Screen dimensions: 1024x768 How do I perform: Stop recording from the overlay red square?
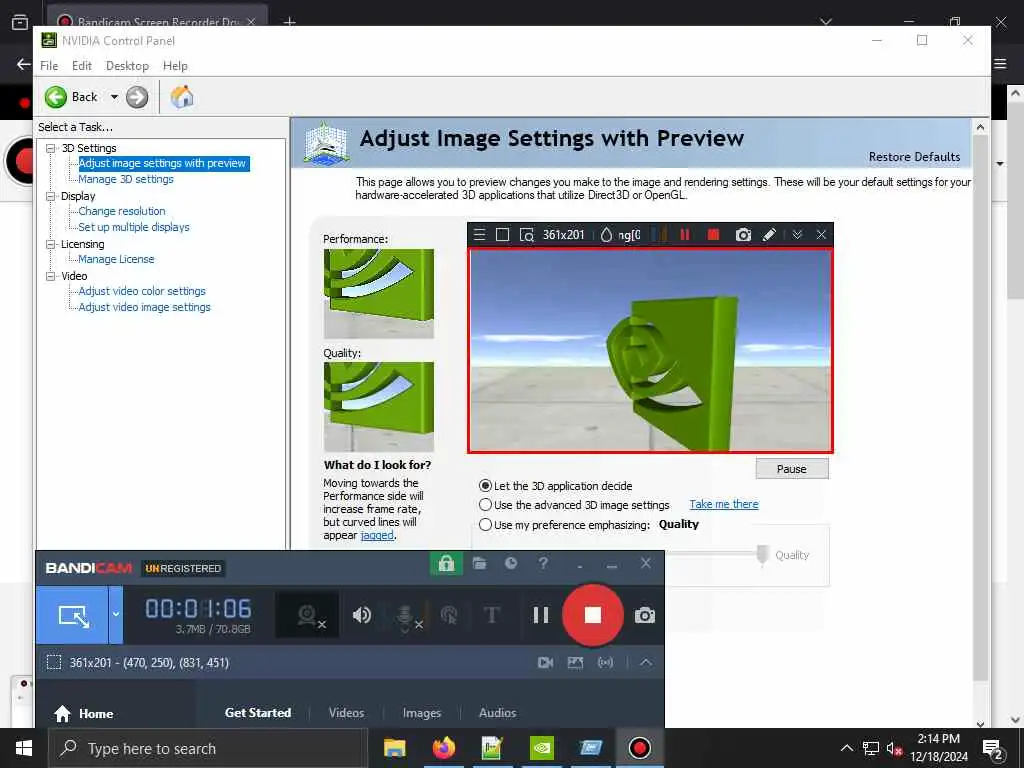point(713,234)
